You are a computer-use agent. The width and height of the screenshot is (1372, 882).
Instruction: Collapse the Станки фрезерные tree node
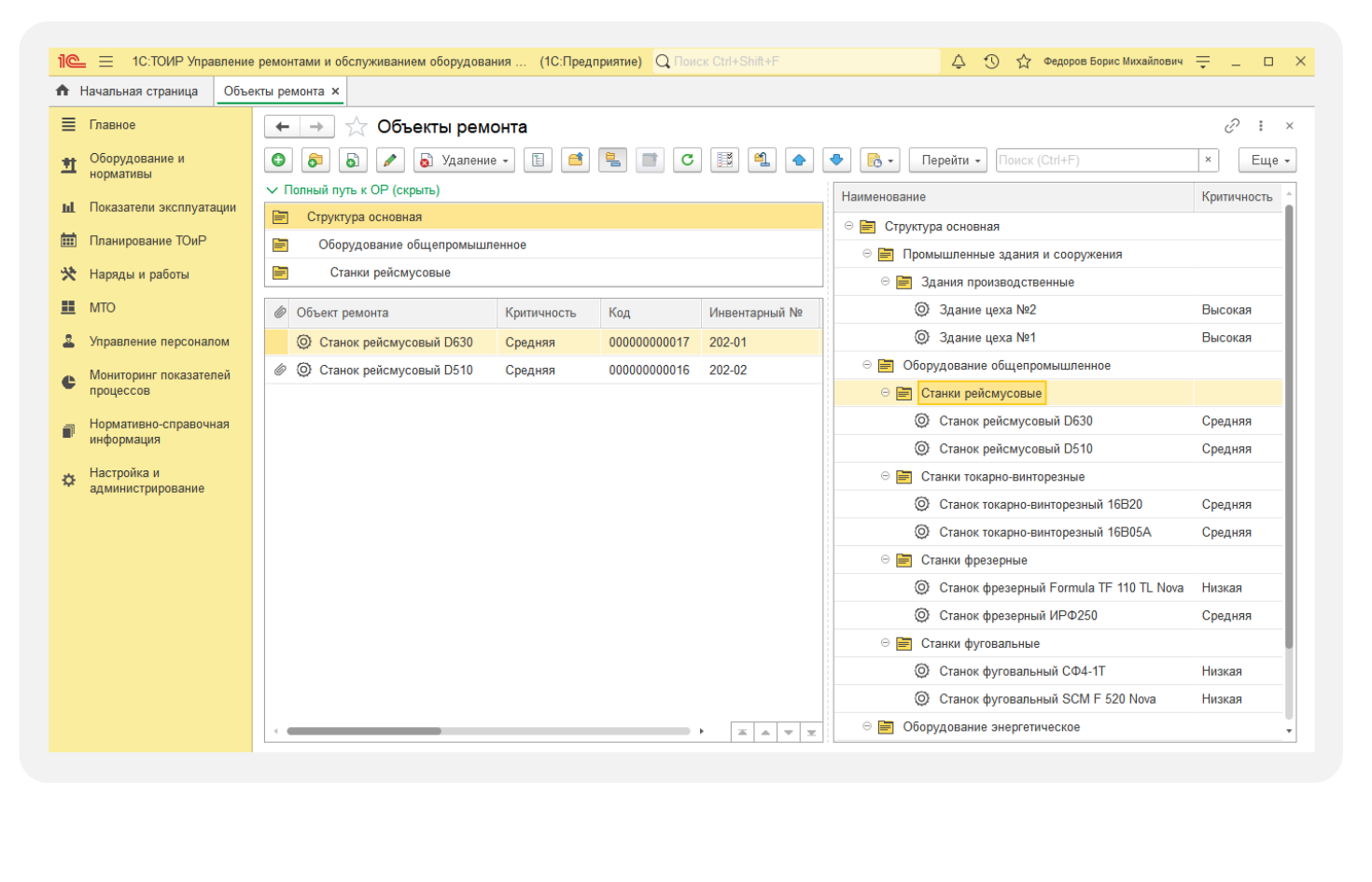tap(885, 560)
